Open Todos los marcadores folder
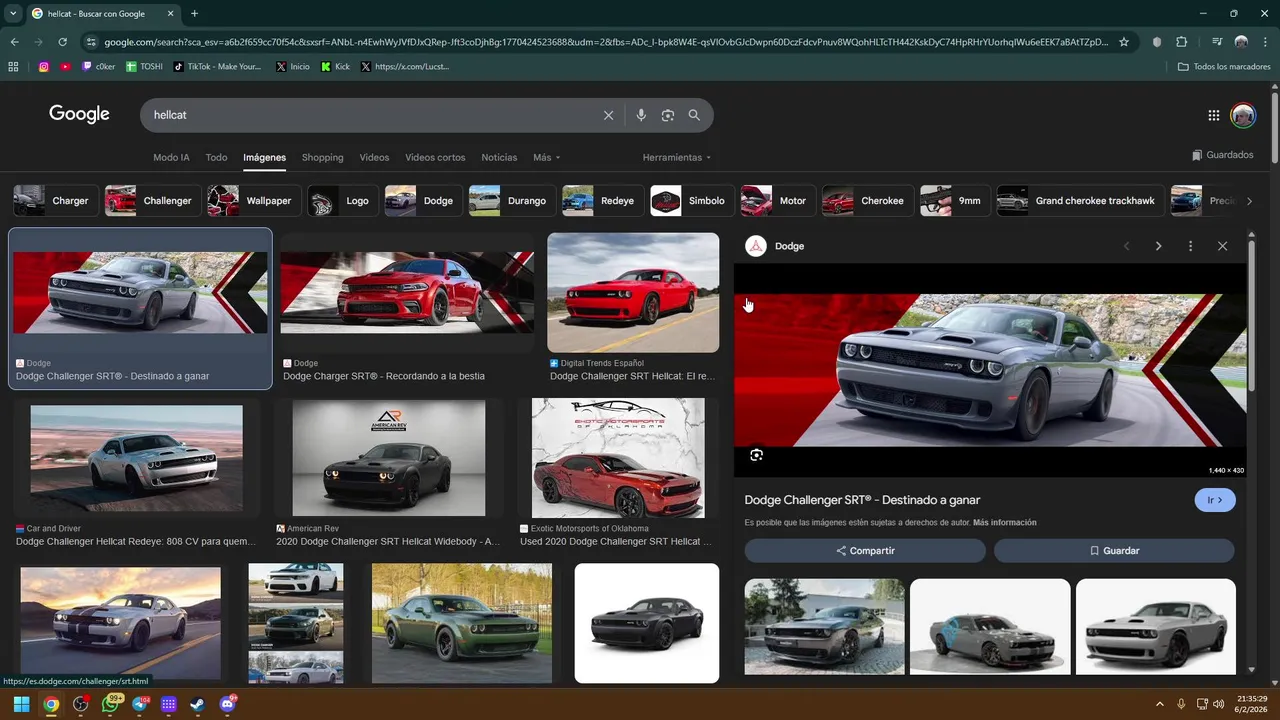 pos(1224,67)
